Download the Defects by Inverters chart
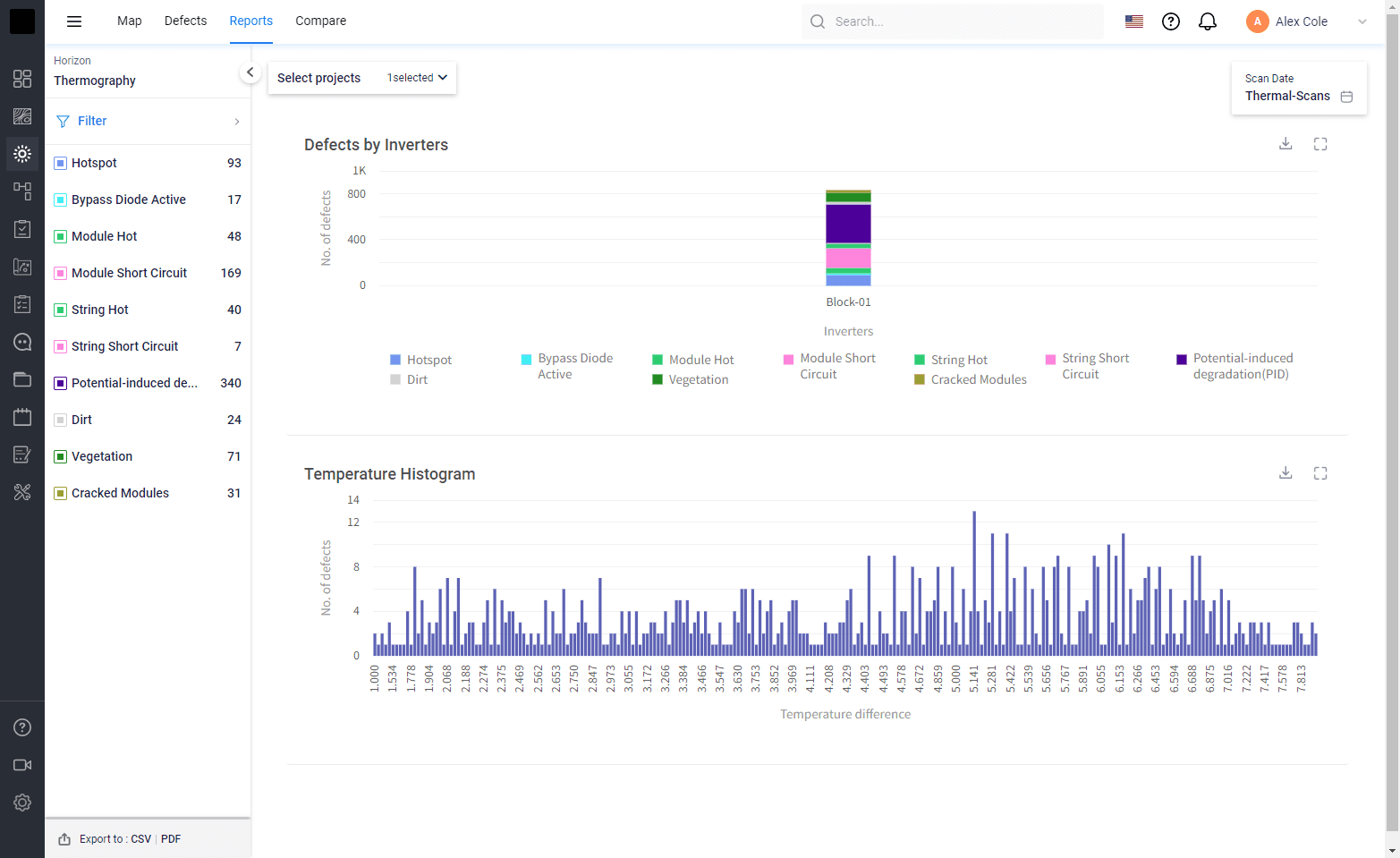Screen dimensions: 1400x858 click(x=1285, y=143)
